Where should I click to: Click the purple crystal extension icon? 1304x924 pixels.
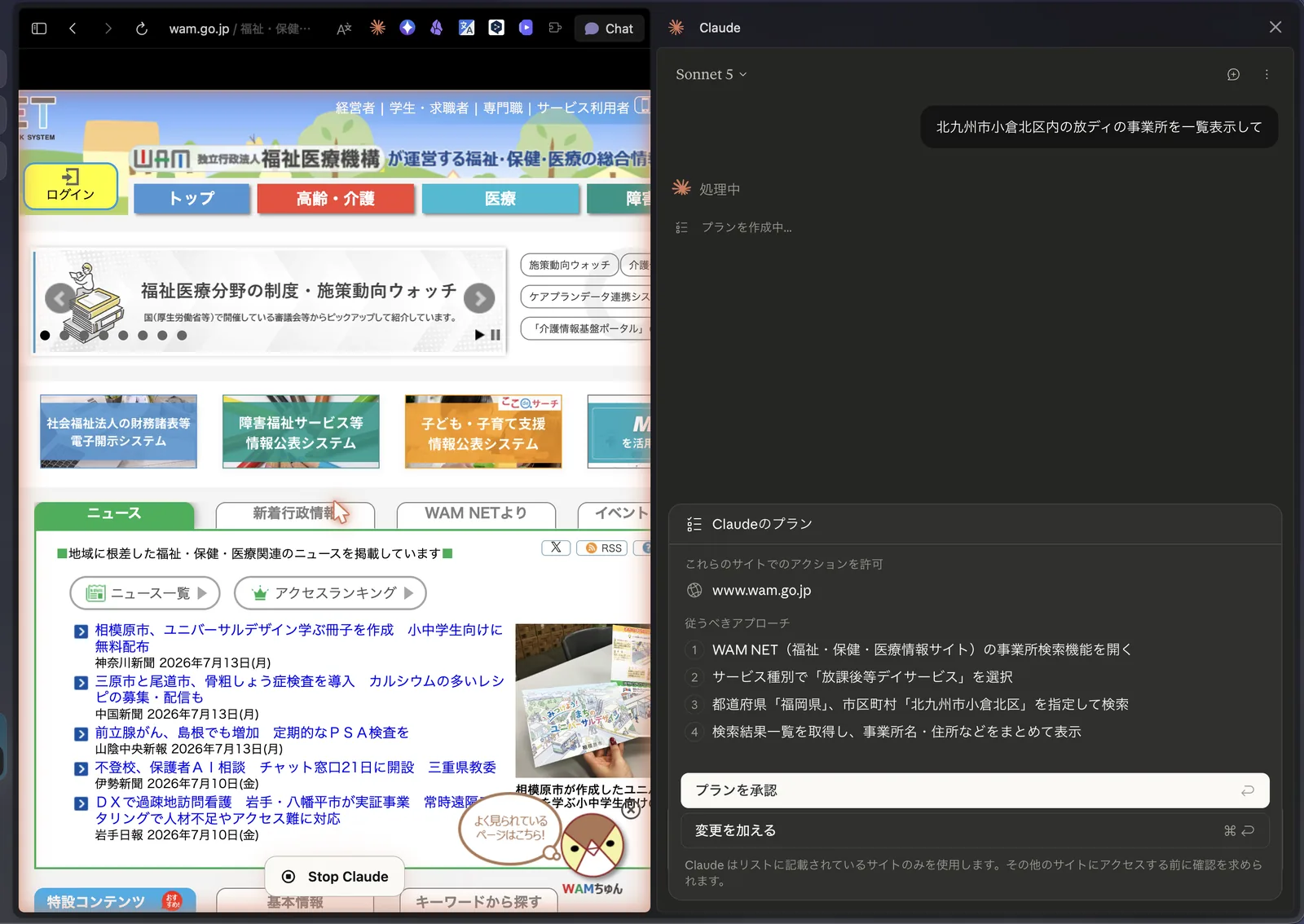pyautogui.click(x=437, y=28)
